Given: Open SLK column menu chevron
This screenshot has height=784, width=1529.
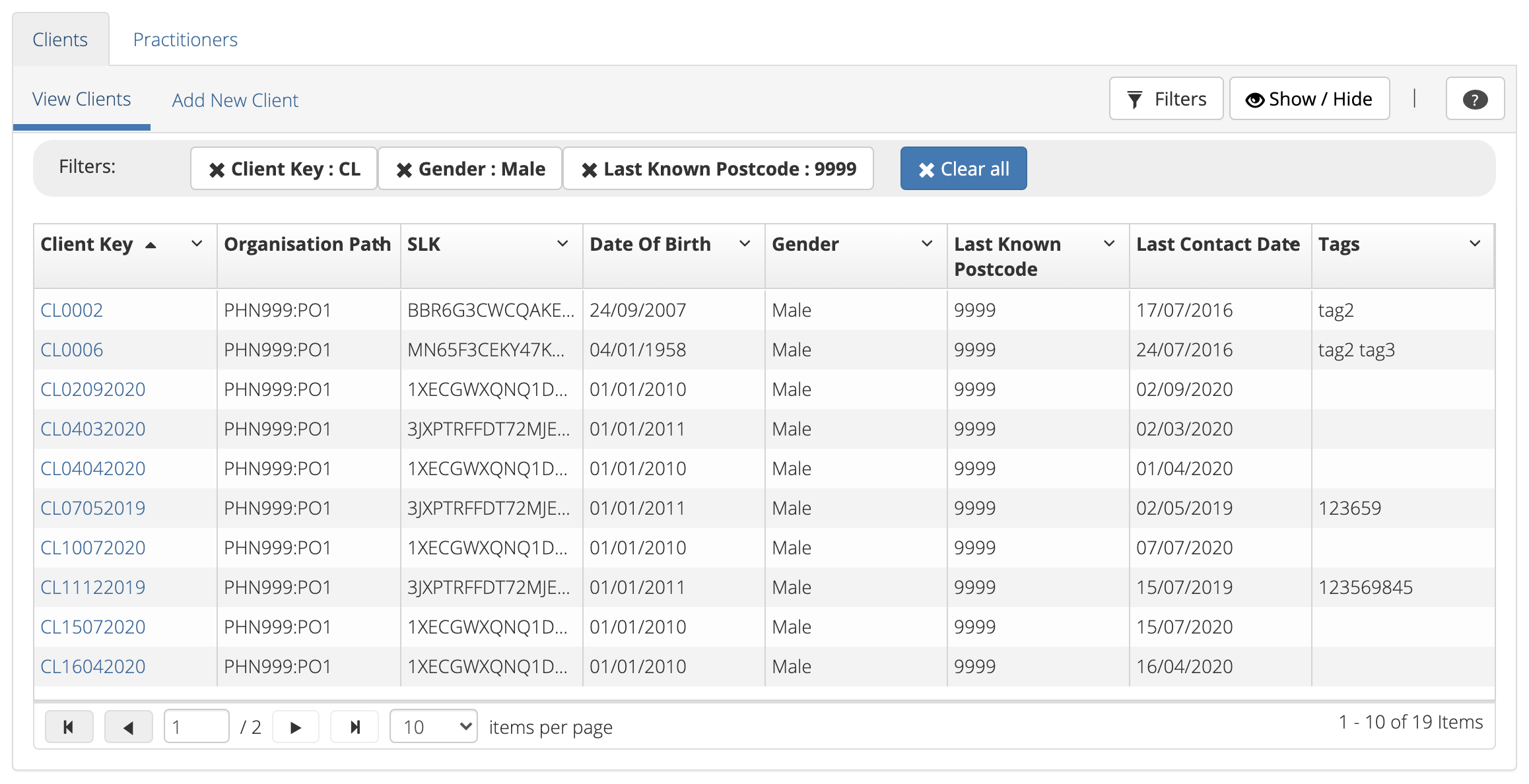Looking at the screenshot, I should point(562,244).
